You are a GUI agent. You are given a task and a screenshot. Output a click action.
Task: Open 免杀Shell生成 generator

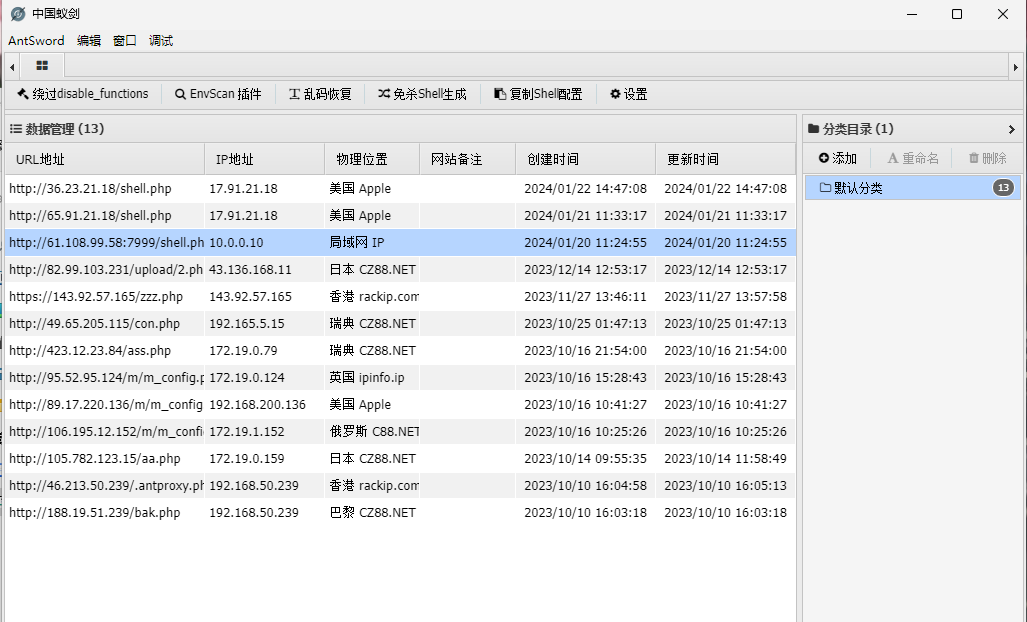click(x=422, y=94)
